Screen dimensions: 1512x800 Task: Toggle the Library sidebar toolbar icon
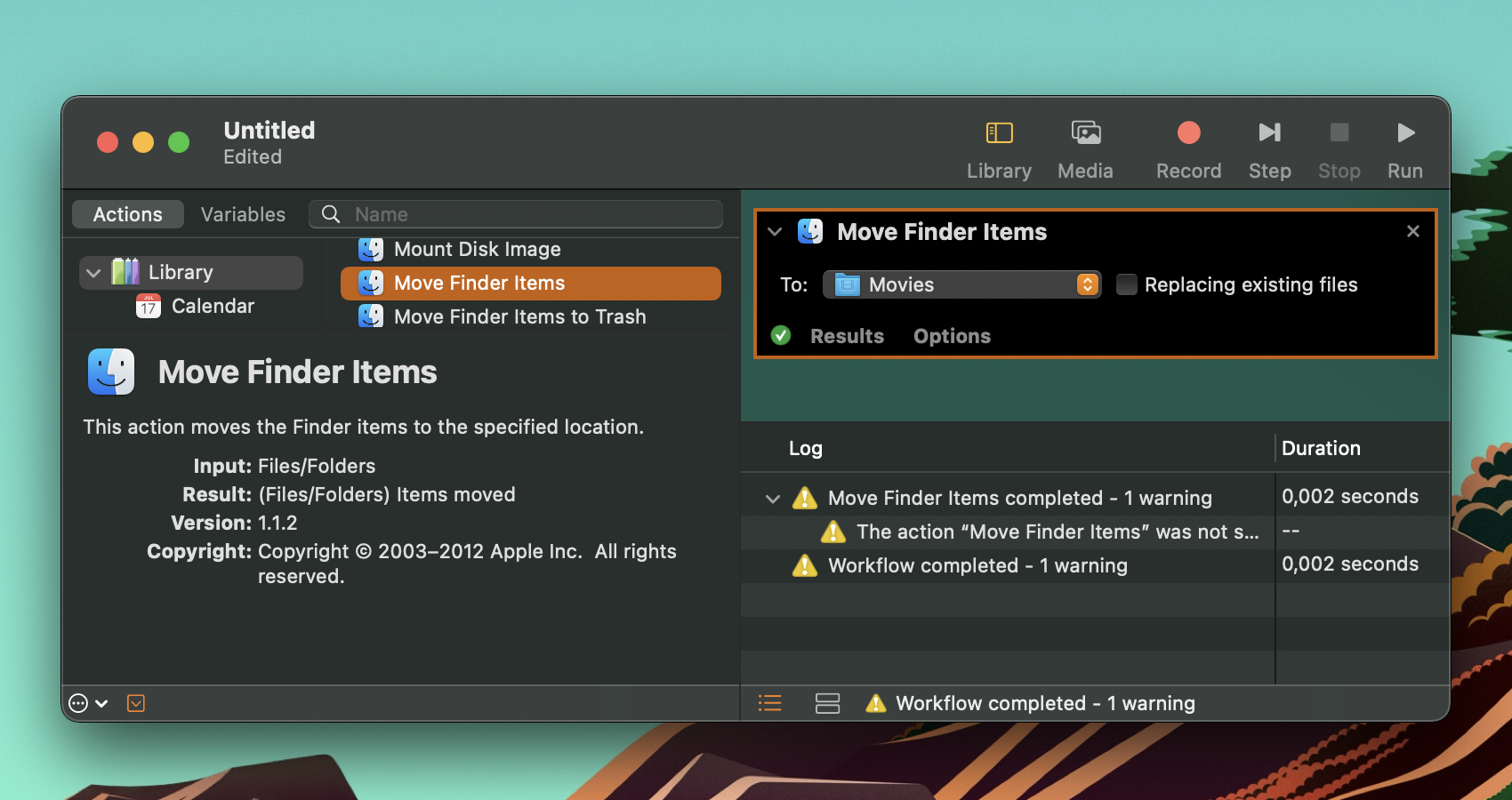click(x=999, y=133)
